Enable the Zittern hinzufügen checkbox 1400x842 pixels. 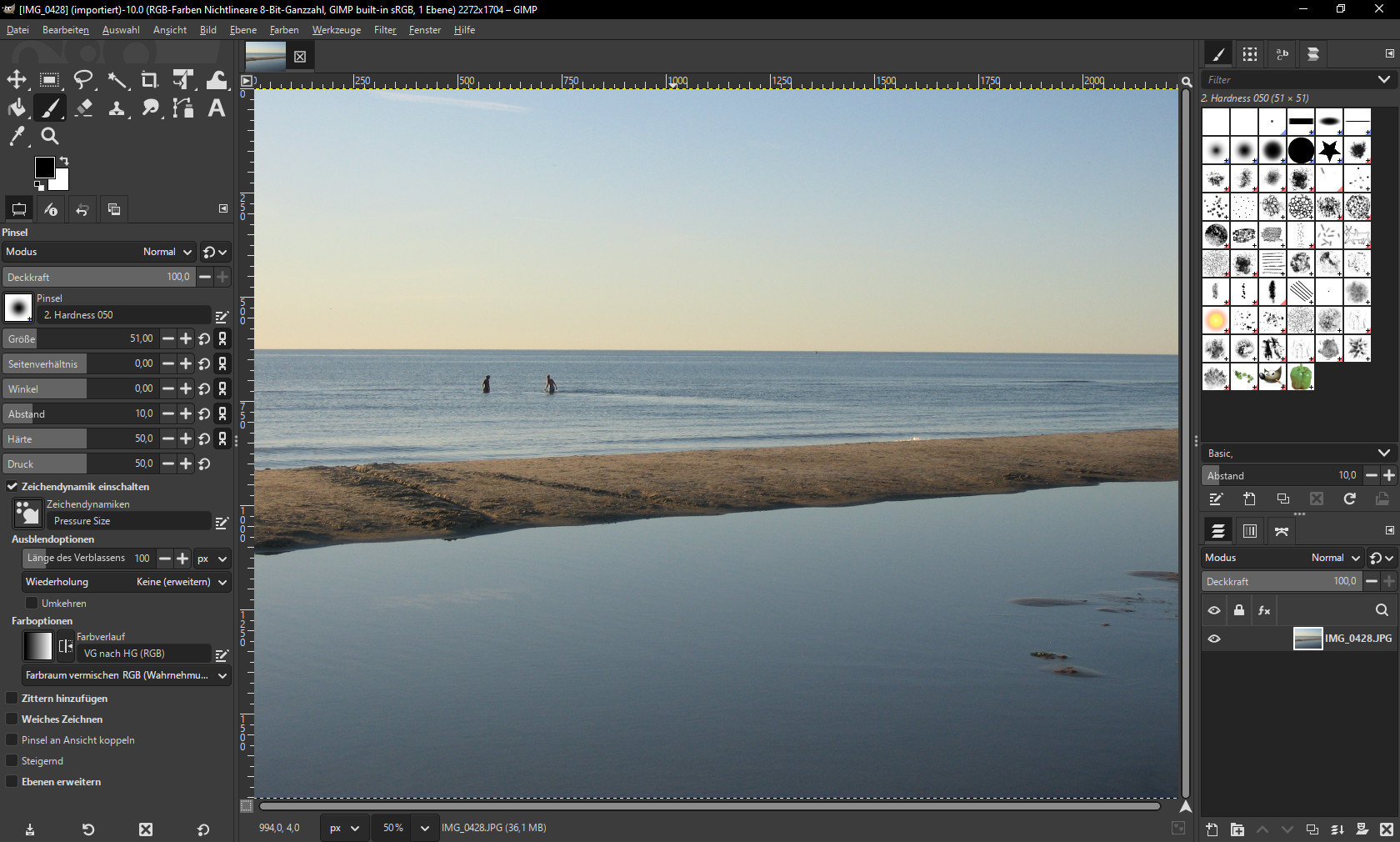coord(12,699)
